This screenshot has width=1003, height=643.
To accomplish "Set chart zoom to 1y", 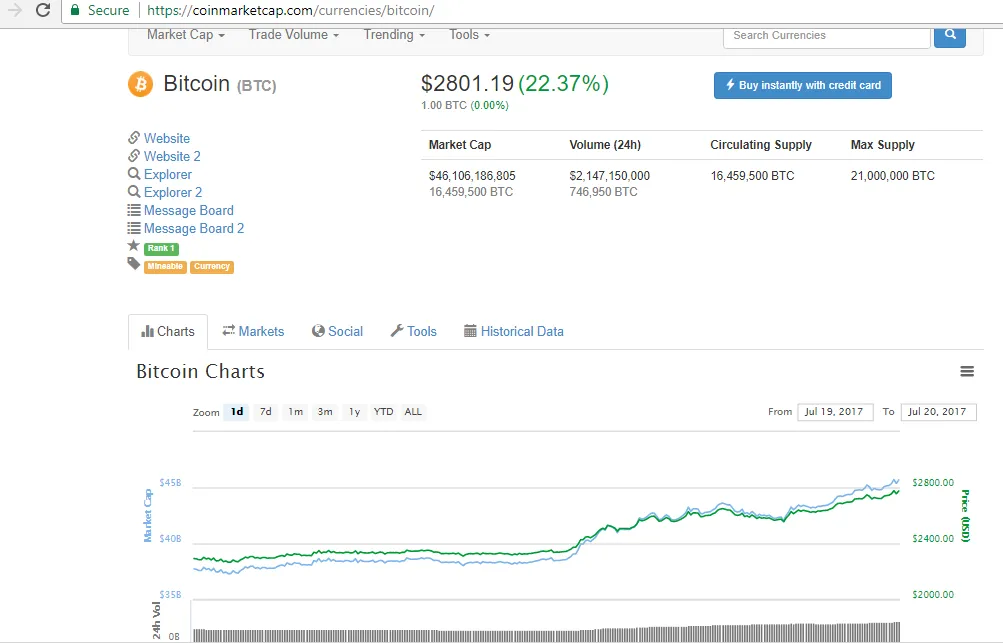I will tap(354, 411).
